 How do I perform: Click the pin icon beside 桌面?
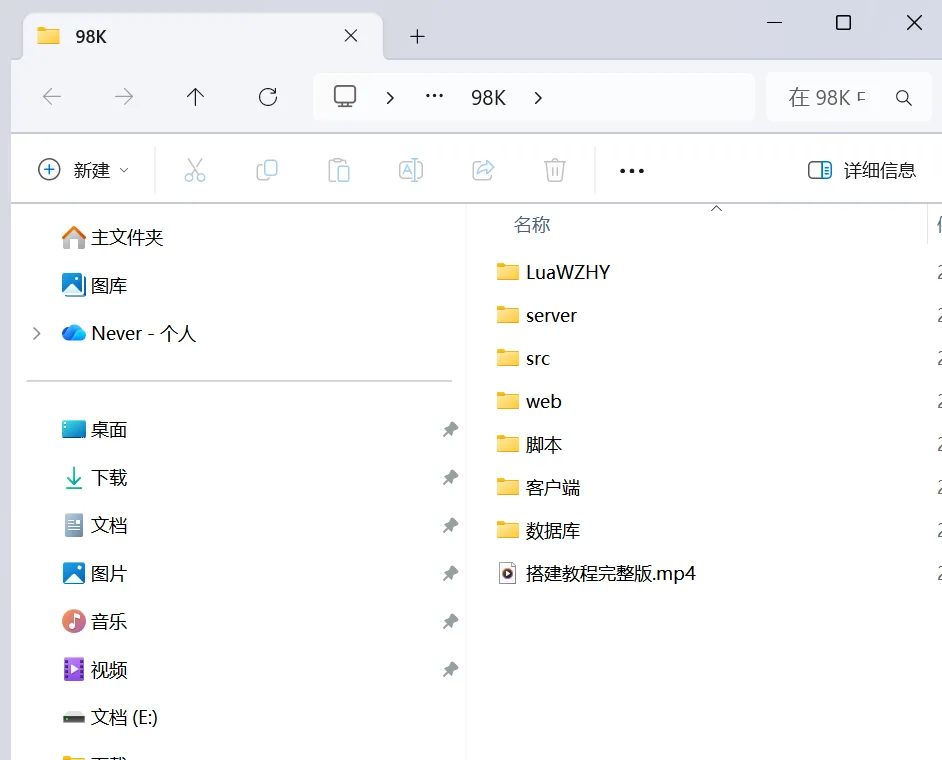(x=451, y=430)
